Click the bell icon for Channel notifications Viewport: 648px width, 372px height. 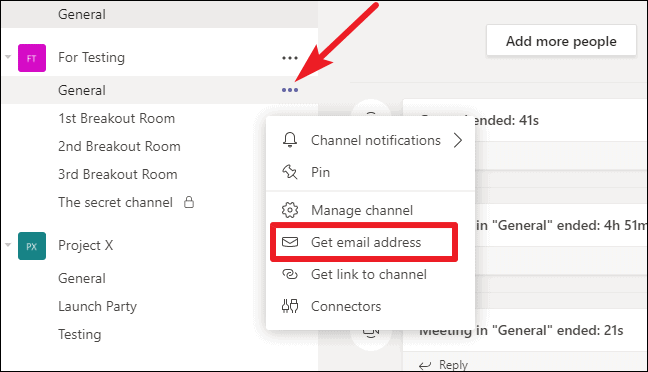click(290, 140)
